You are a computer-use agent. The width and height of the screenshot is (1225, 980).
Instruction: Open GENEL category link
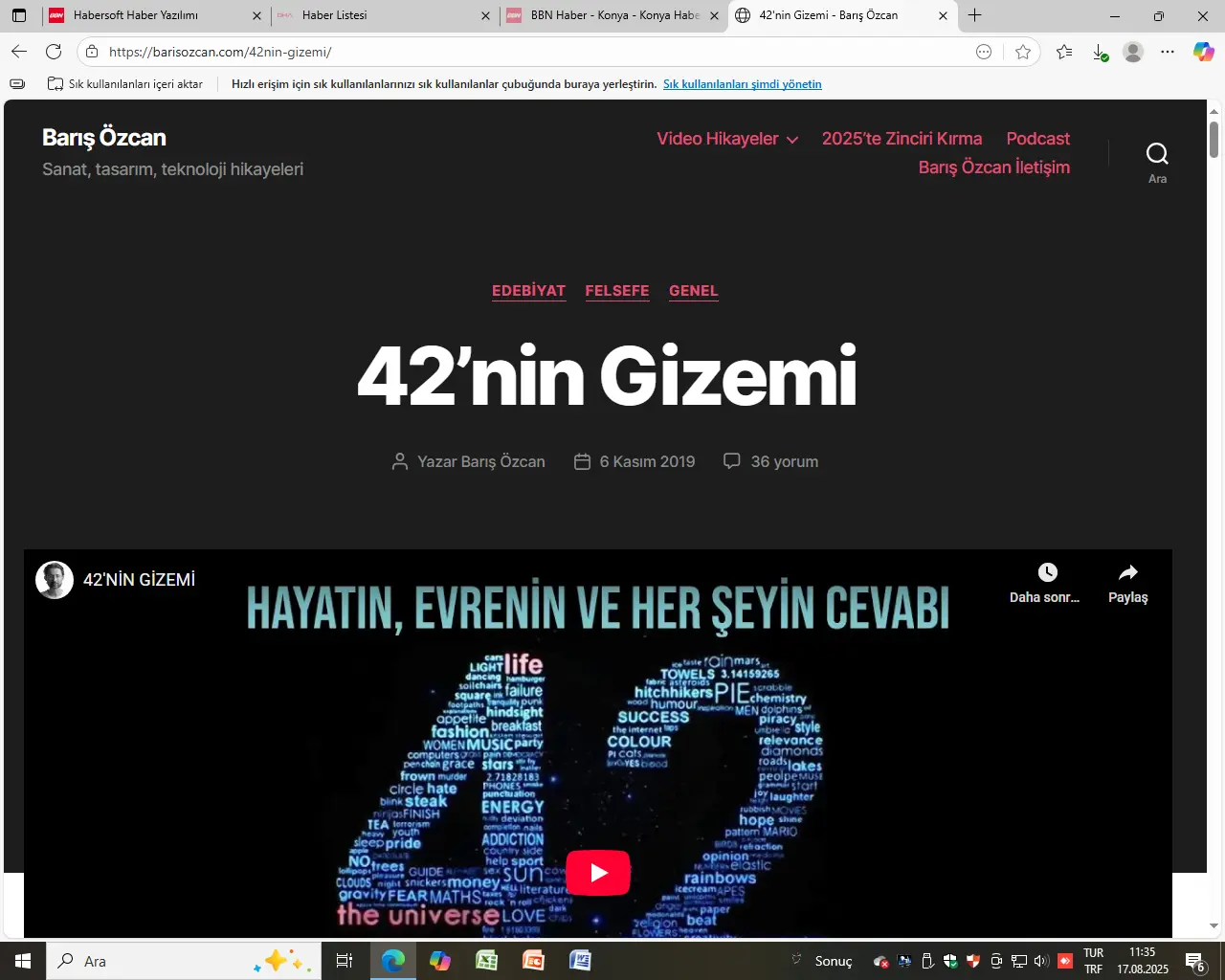(x=694, y=291)
